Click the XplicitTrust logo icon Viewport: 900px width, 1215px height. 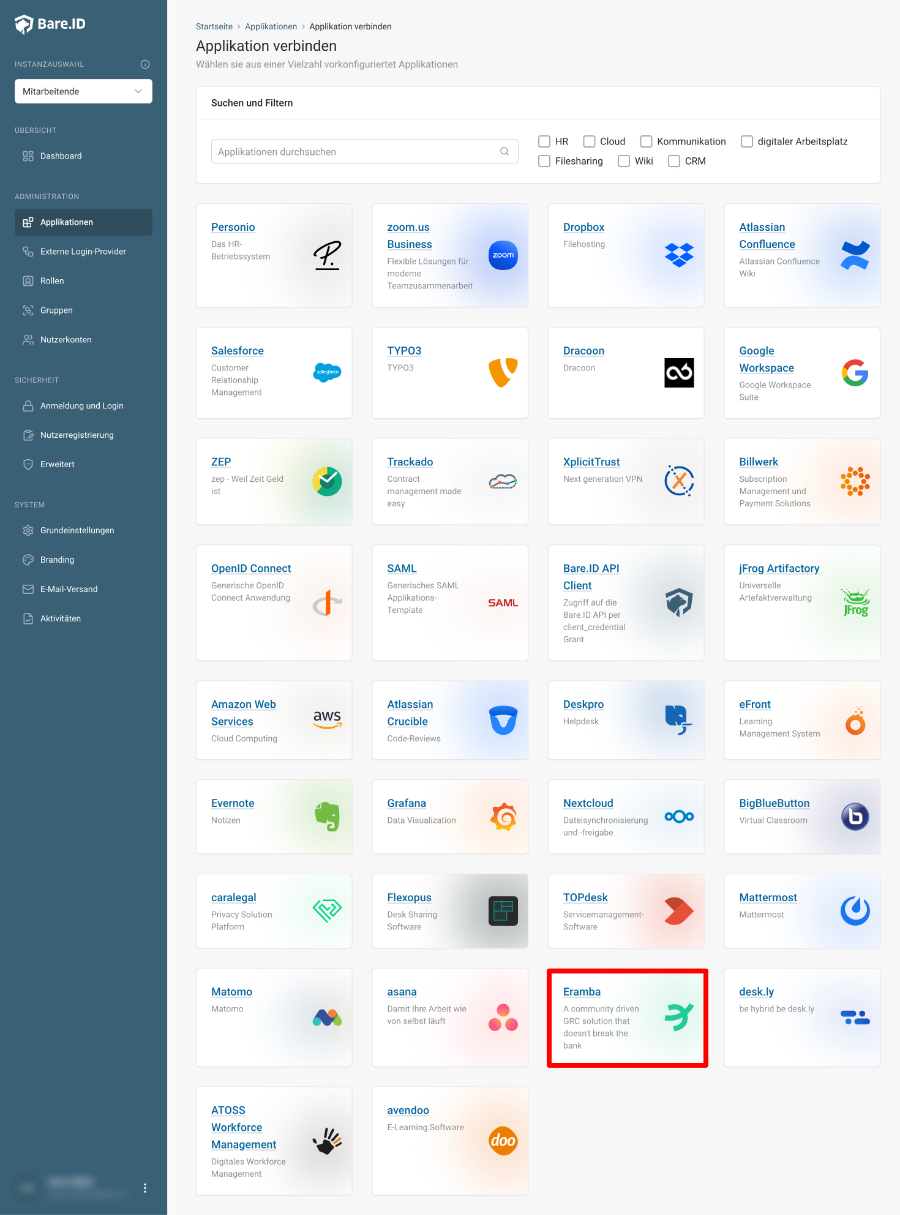679,481
